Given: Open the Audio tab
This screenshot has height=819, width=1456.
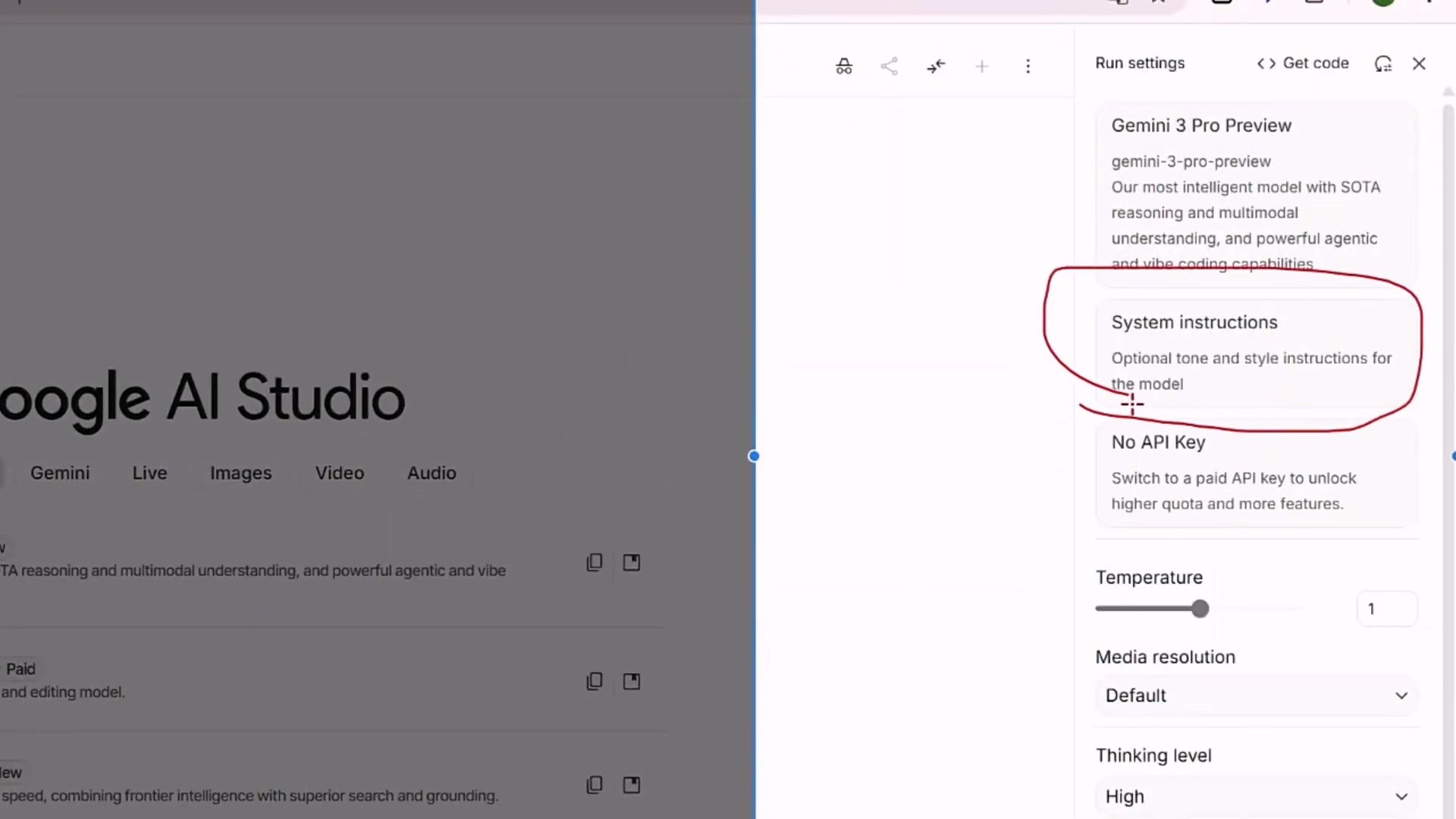Looking at the screenshot, I should tap(431, 472).
